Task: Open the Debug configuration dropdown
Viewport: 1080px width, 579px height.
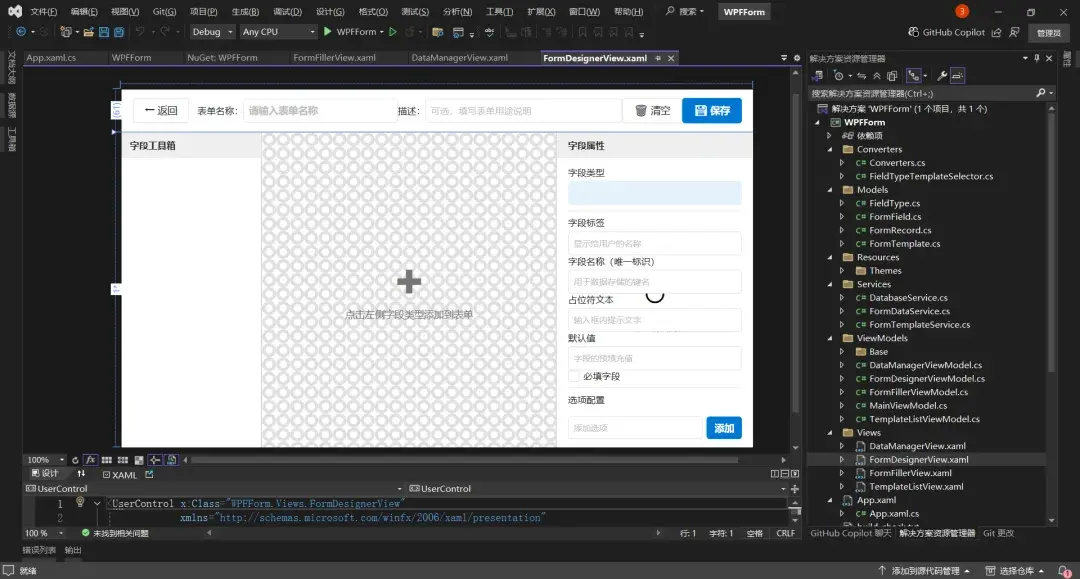Action: click(x=212, y=32)
